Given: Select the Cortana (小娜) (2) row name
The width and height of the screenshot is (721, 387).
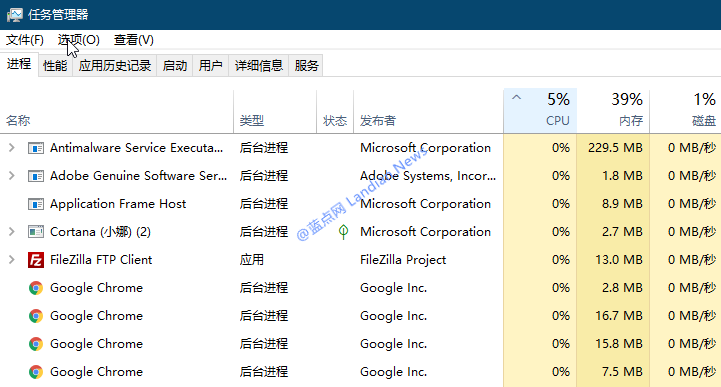Looking at the screenshot, I should click(x=100, y=232).
